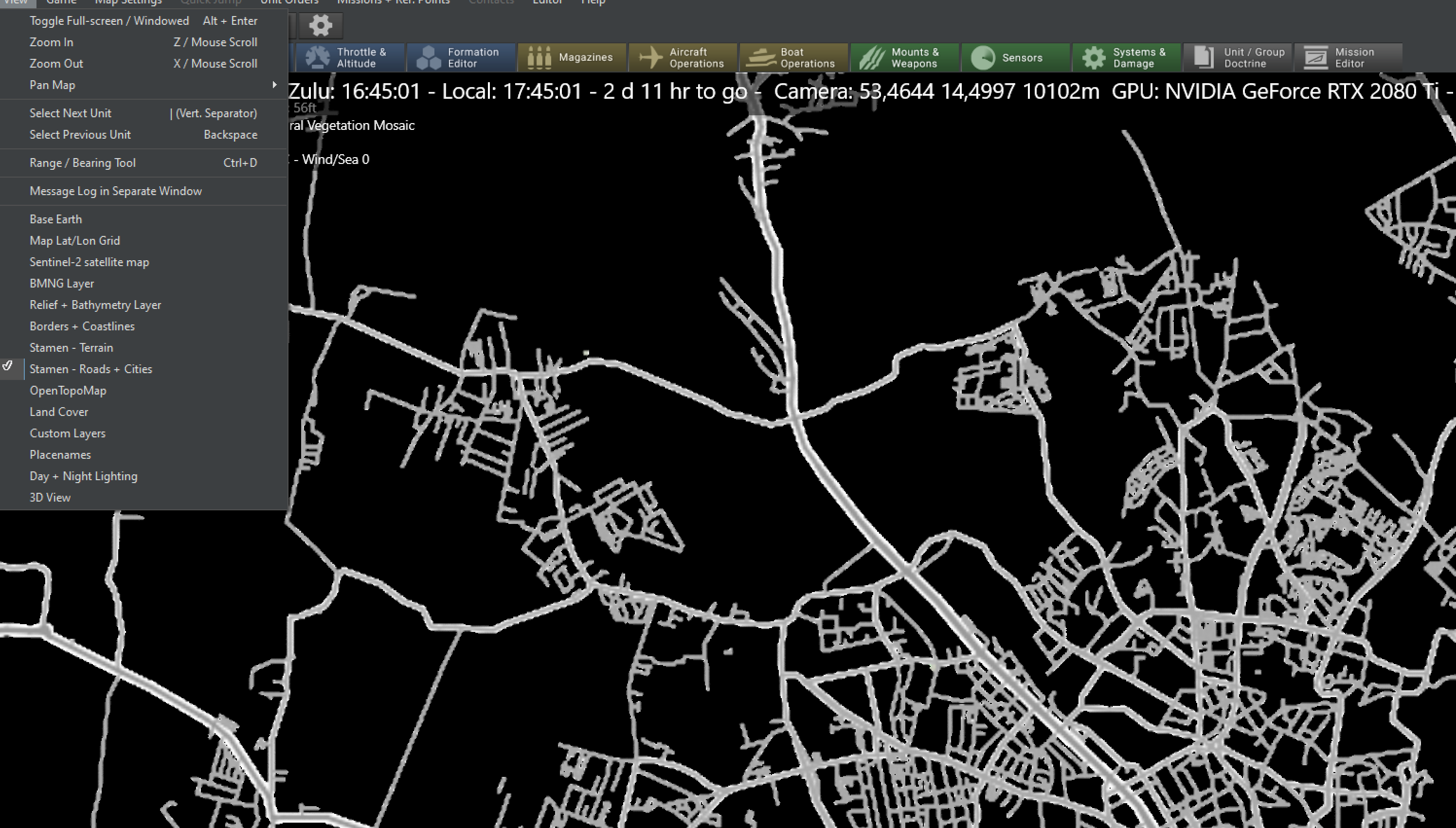1456x828 pixels.
Task: Choose Toggle Full-screen / Windowed
Action: coord(144,20)
